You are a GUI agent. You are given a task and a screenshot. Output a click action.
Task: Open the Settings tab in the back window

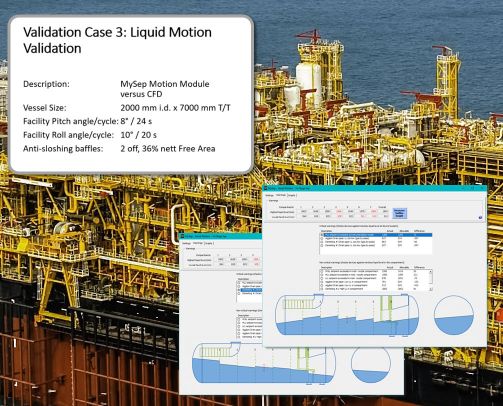click(187, 243)
